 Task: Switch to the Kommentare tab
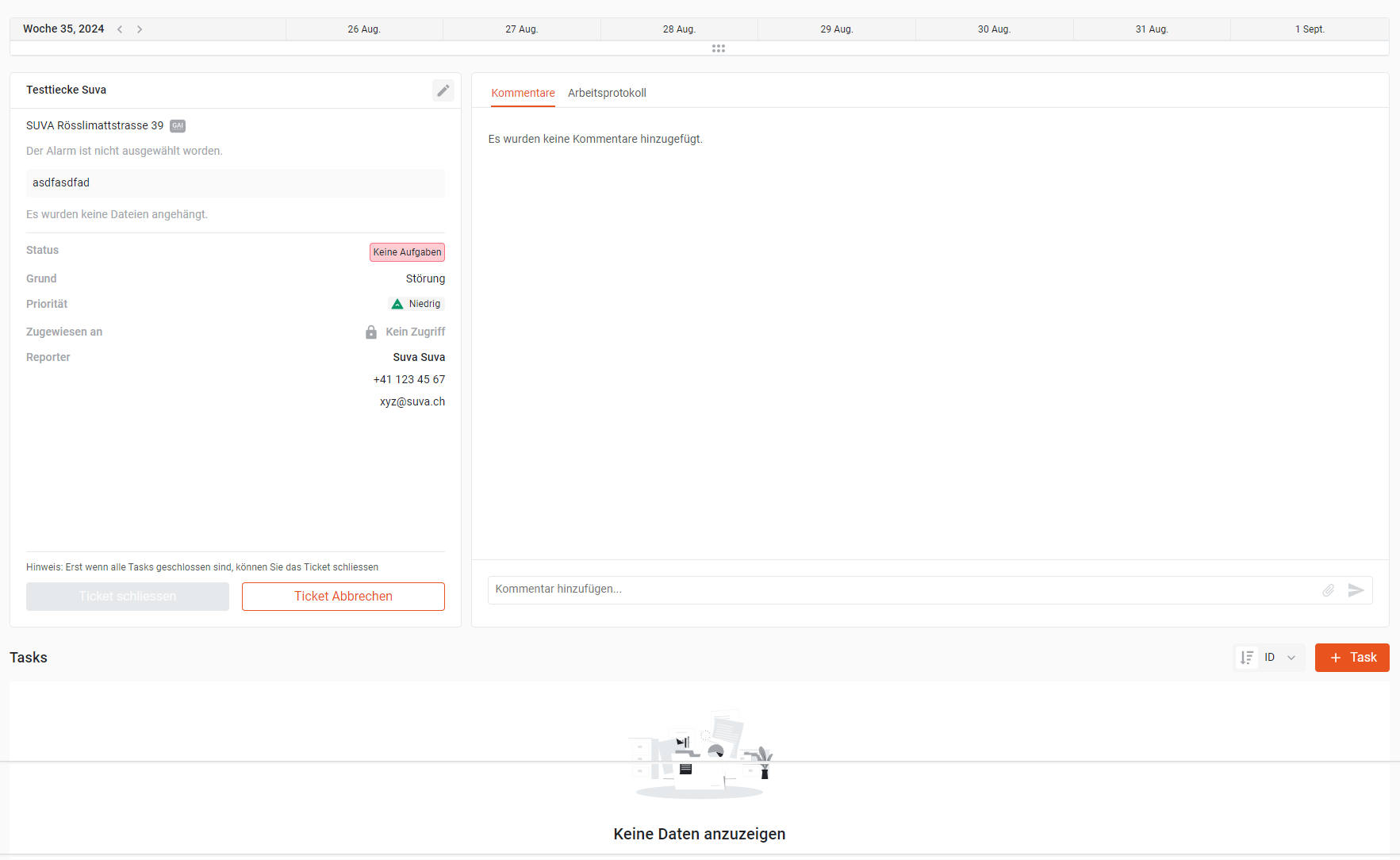[x=523, y=93]
